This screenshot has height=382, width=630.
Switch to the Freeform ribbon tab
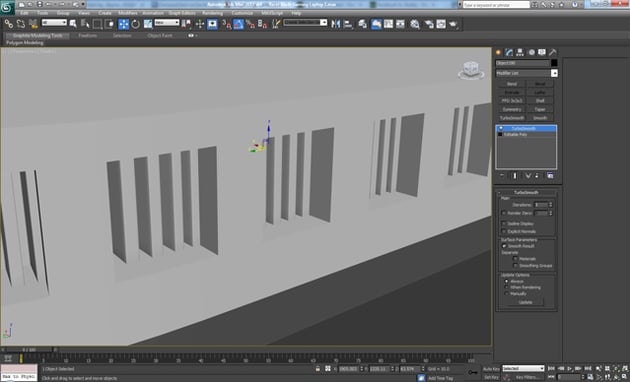coord(88,35)
